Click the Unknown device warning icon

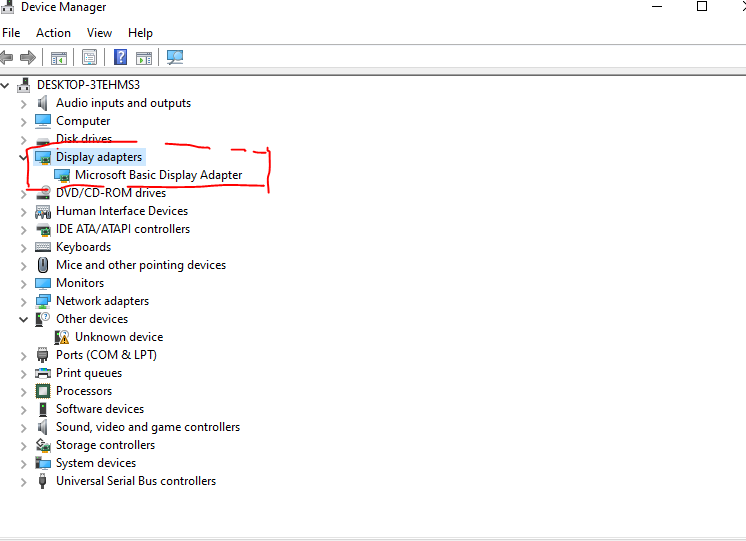pos(62,337)
